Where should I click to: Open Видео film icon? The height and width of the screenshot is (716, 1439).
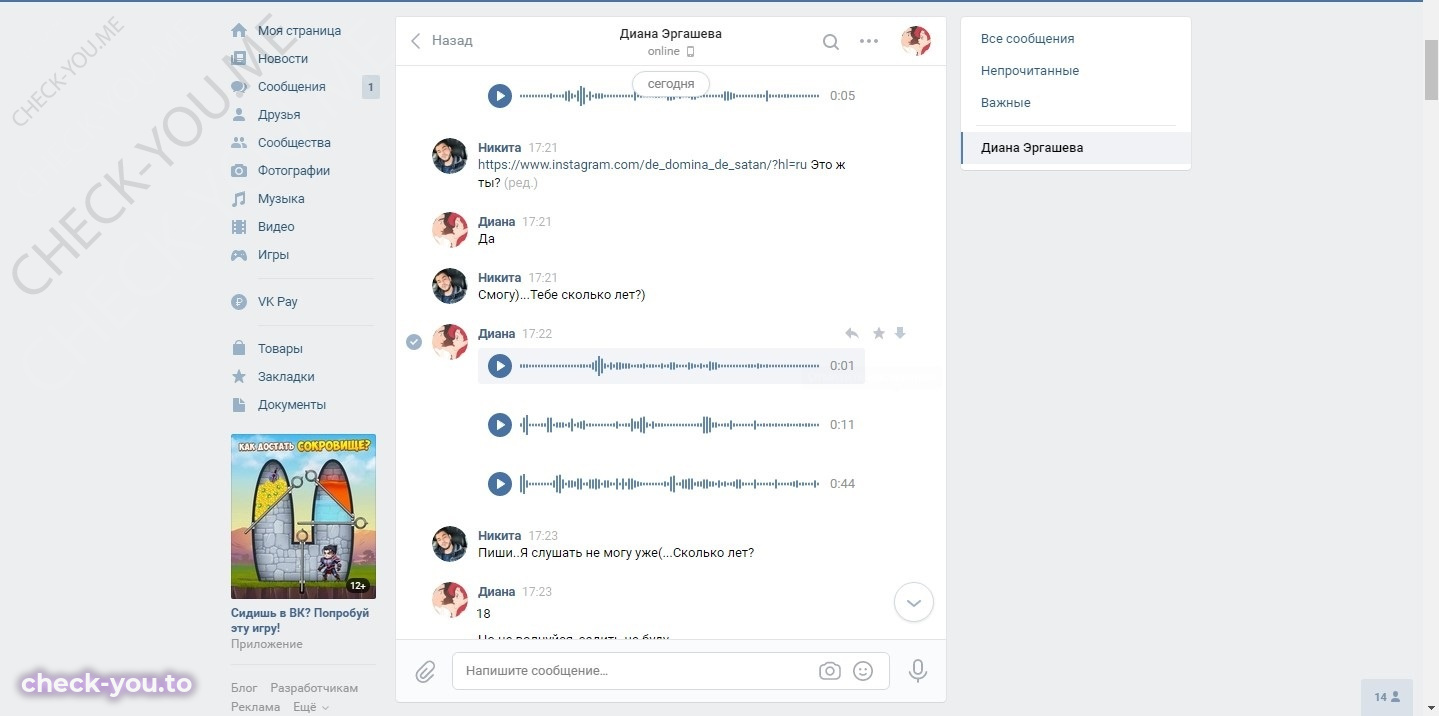click(x=239, y=227)
